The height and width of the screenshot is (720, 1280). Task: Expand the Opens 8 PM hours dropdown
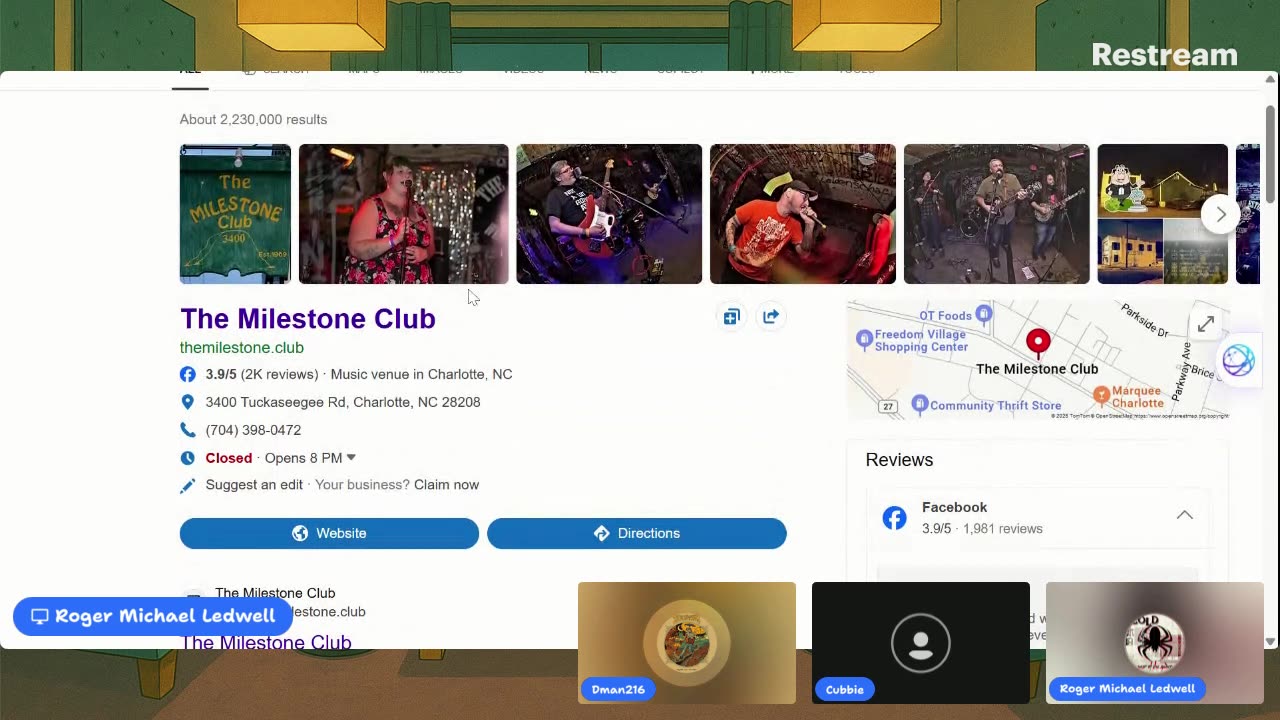pyautogui.click(x=351, y=458)
